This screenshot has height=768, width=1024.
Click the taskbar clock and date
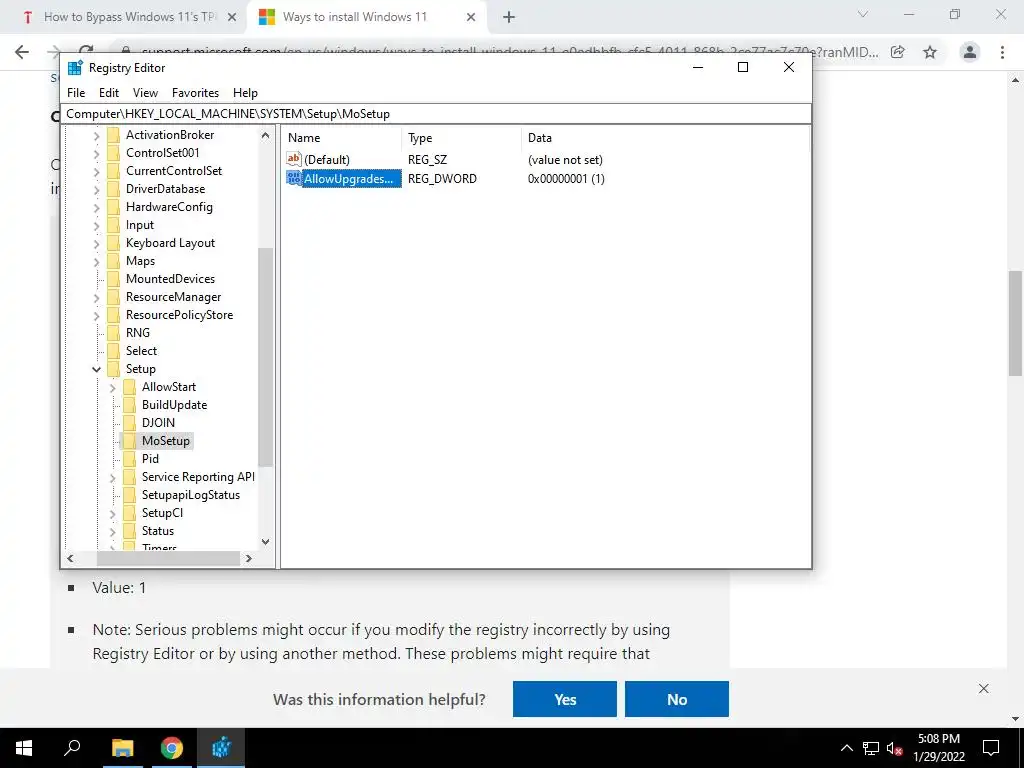pos(938,748)
